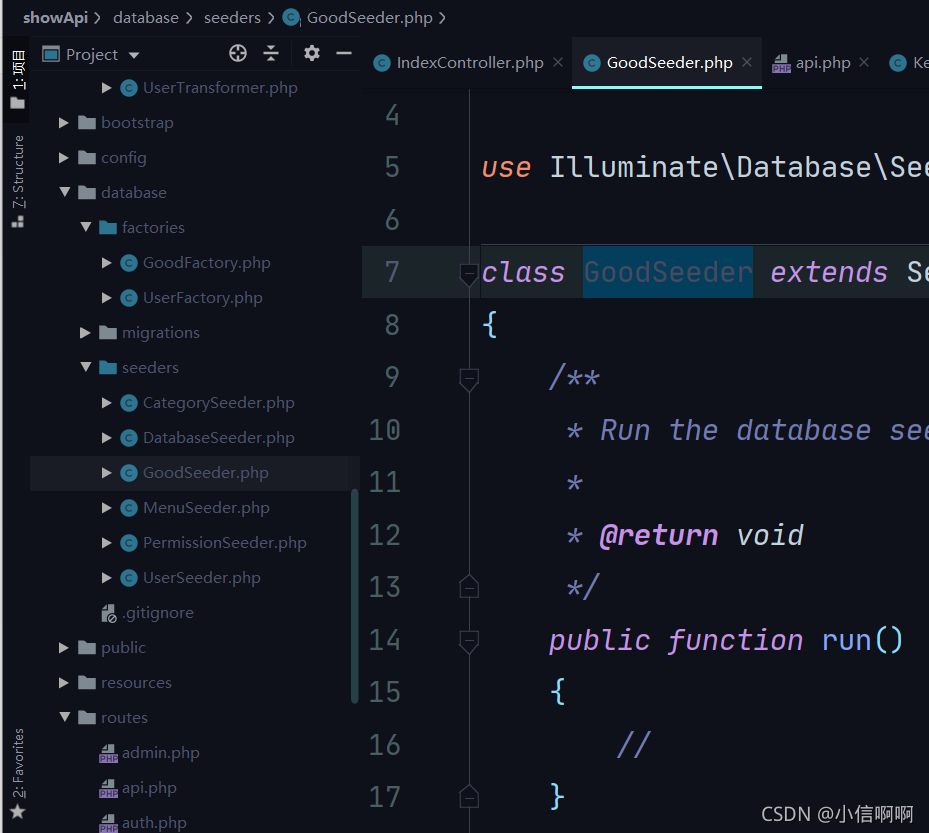Click the CategorySeeder.php class icon
Viewport: 929px width, 833px height.
click(x=129, y=403)
